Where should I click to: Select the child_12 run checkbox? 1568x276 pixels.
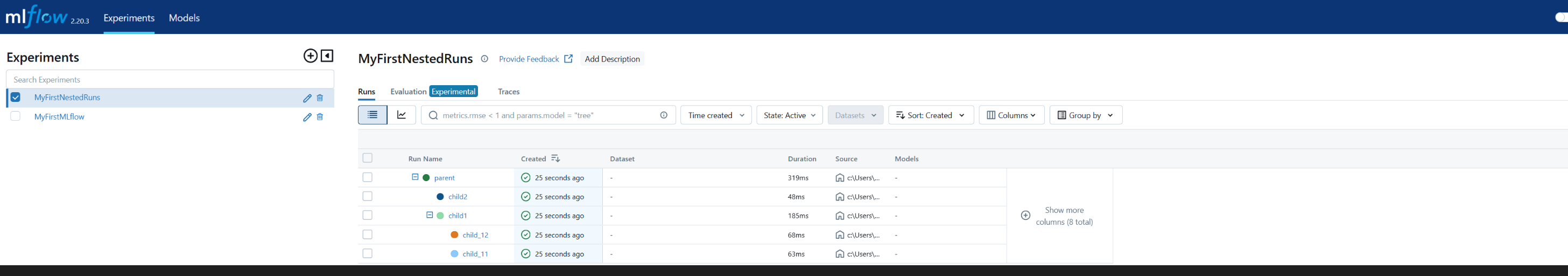(368, 234)
